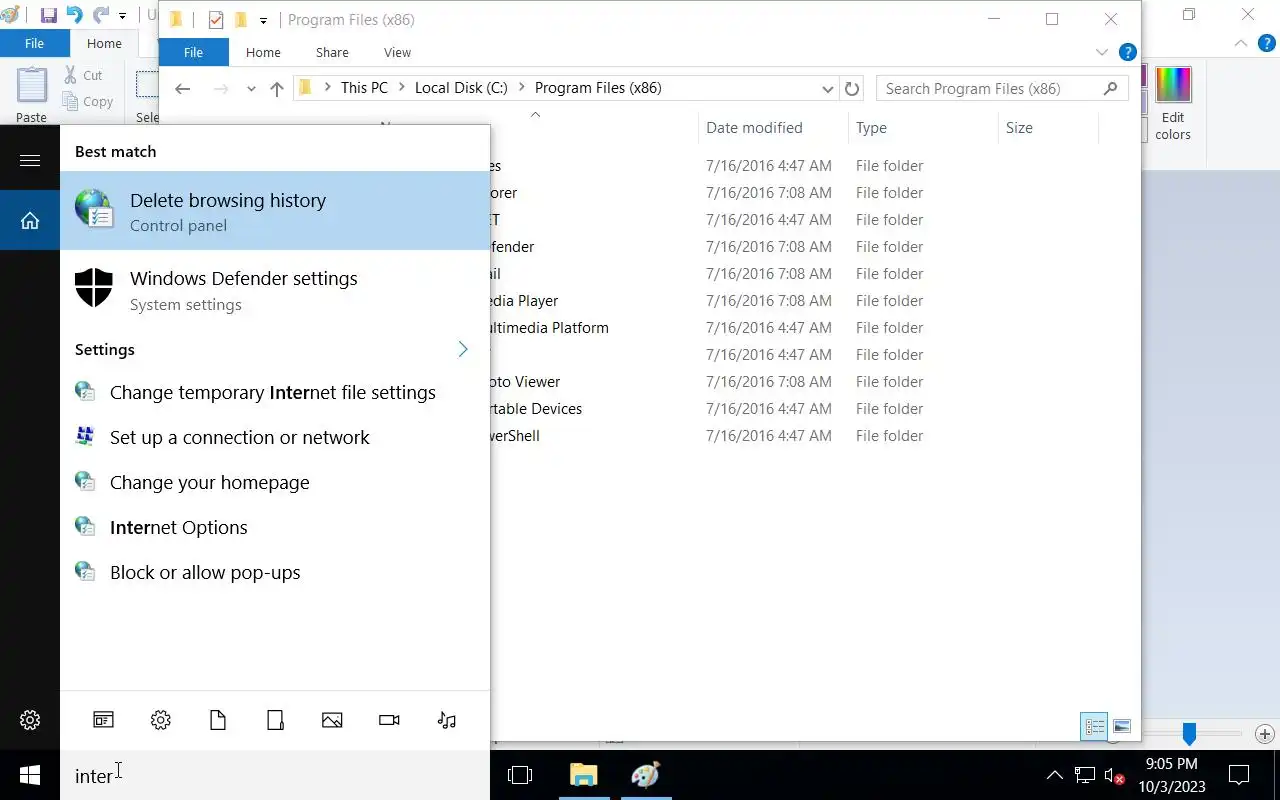The height and width of the screenshot is (800, 1280).
Task: Open the Share tab in File Explorer
Action: tap(332, 52)
